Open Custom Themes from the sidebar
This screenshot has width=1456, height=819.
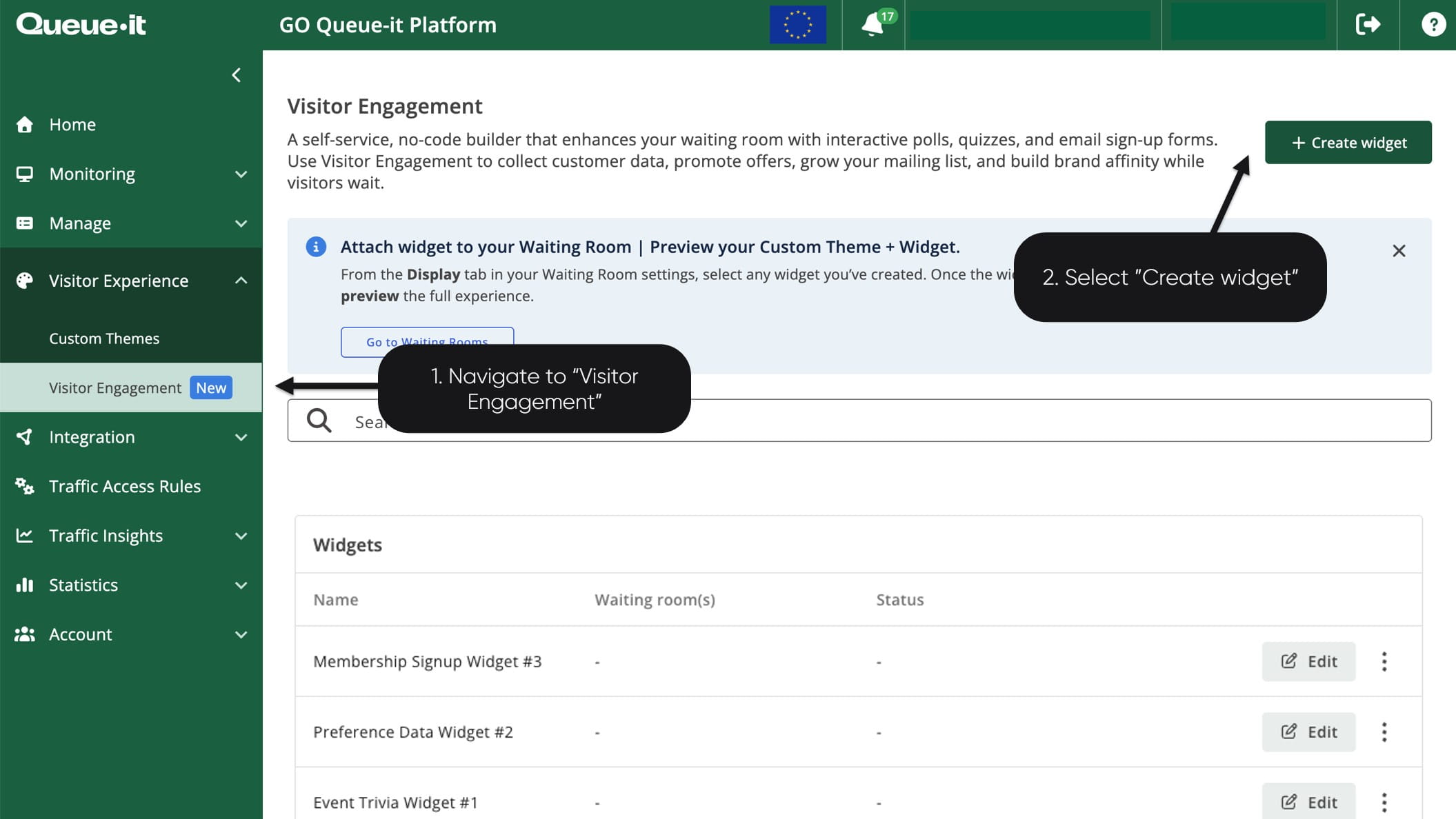point(103,338)
